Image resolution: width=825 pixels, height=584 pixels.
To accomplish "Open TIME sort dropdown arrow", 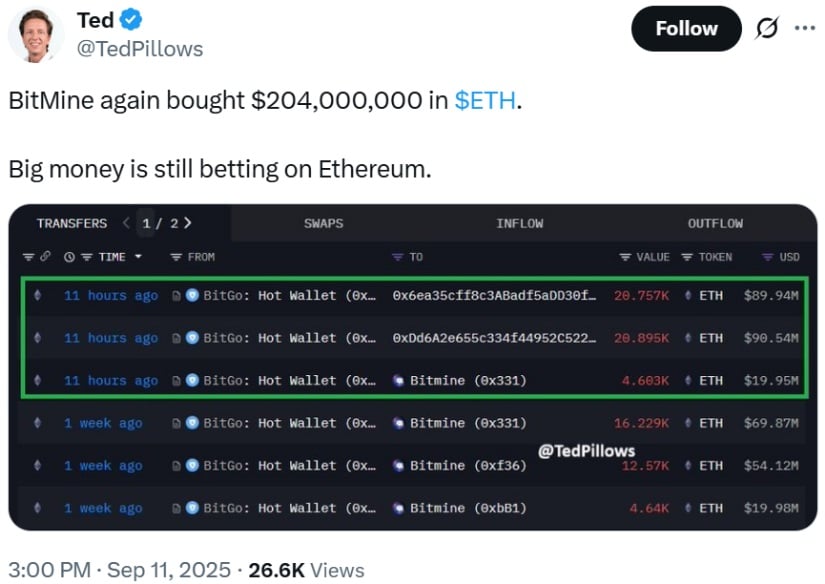I will click(138, 257).
